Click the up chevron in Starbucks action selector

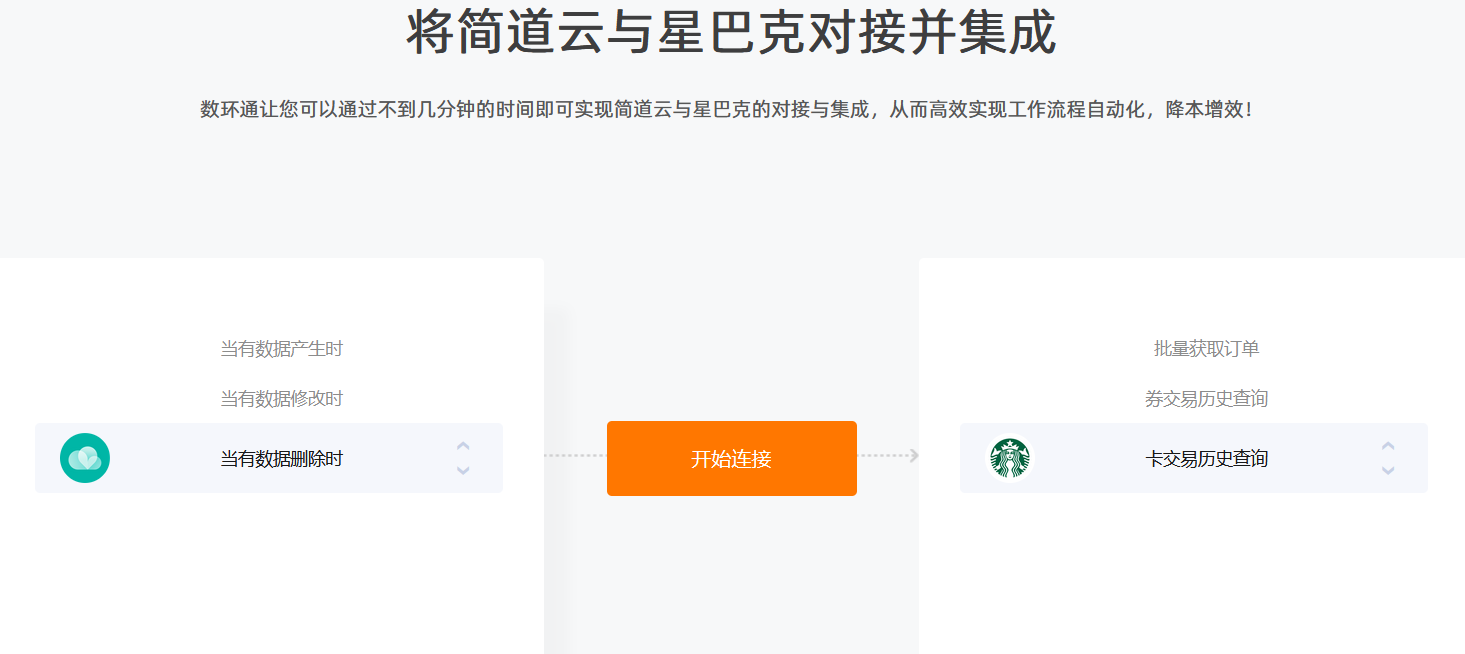coord(1388,446)
